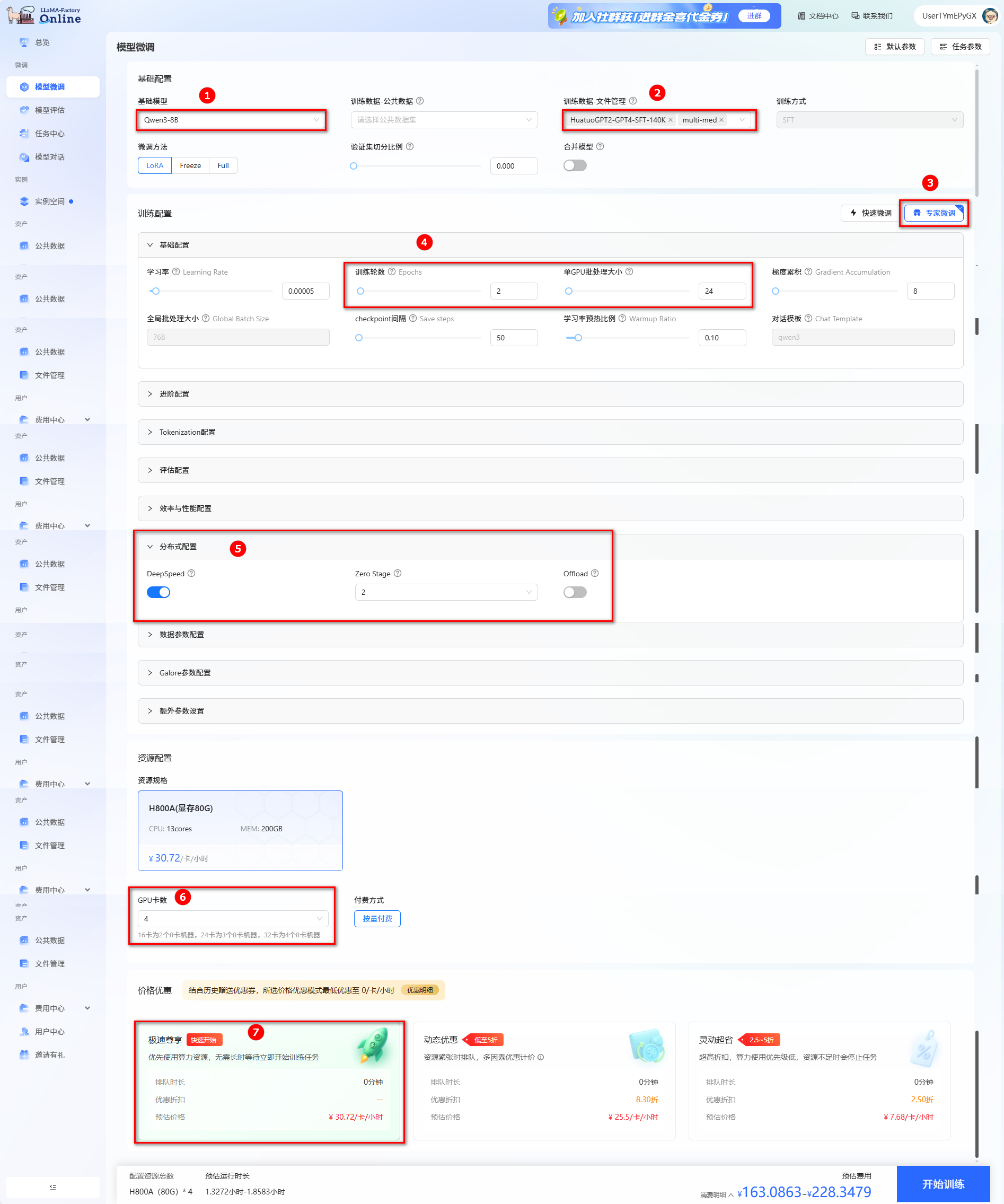
Task: Select the 按量付费 payment option
Action: [x=377, y=918]
